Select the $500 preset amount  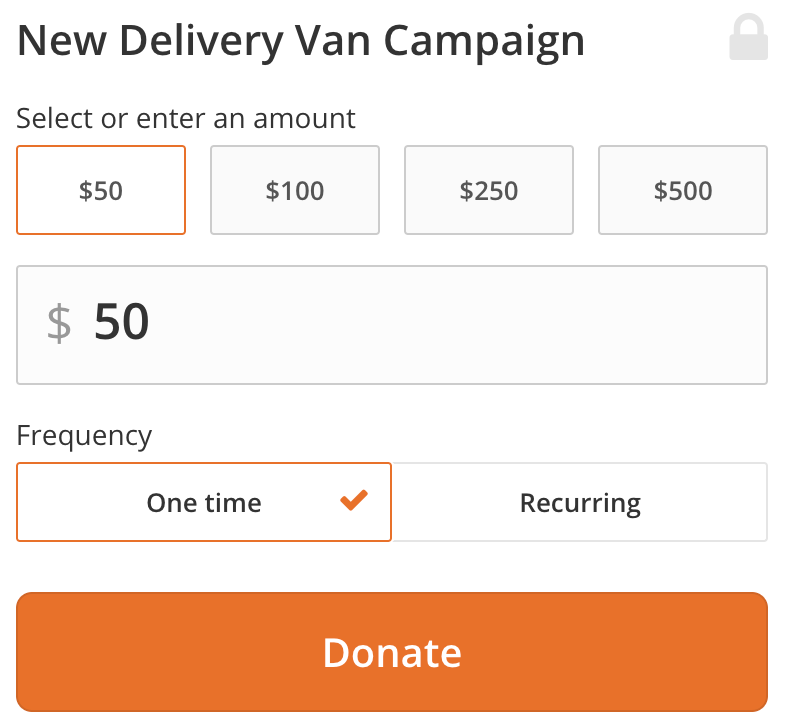[683, 190]
